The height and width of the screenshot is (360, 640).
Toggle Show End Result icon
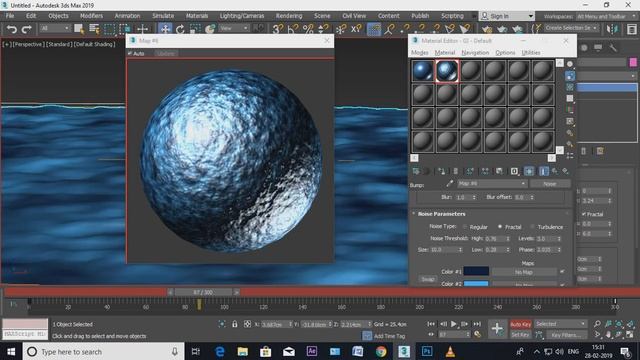[543, 171]
